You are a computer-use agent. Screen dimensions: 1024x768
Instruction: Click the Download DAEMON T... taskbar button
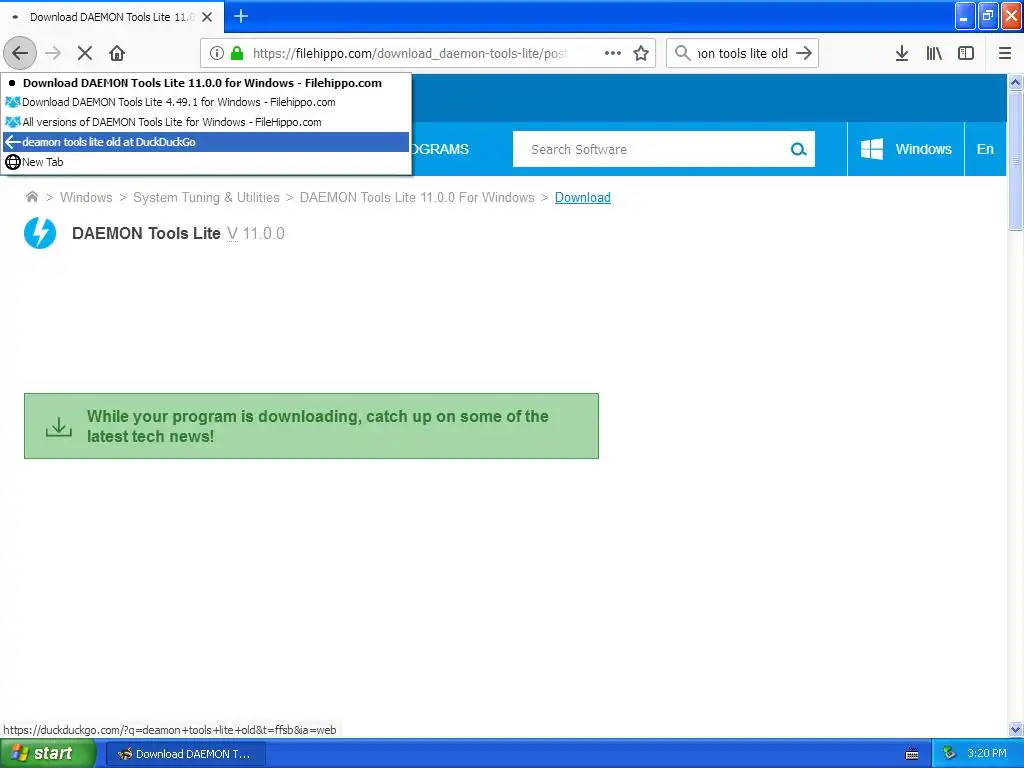[x=185, y=754]
